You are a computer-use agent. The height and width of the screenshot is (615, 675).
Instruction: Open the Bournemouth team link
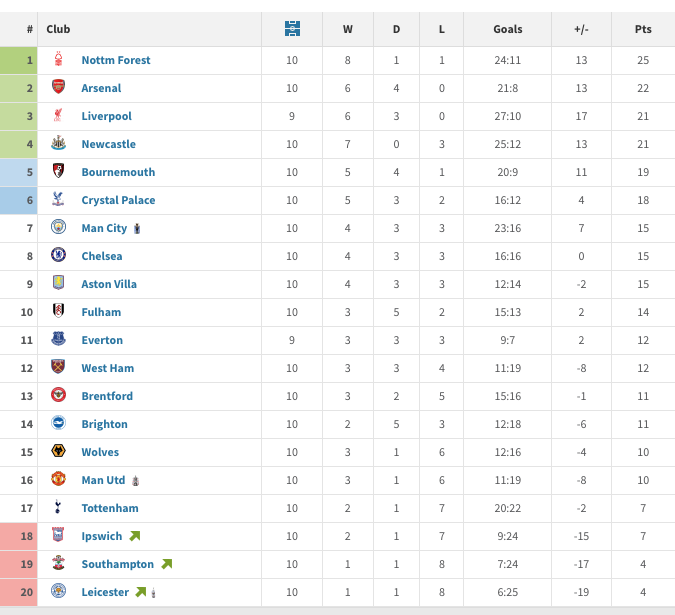coord(118,172)
